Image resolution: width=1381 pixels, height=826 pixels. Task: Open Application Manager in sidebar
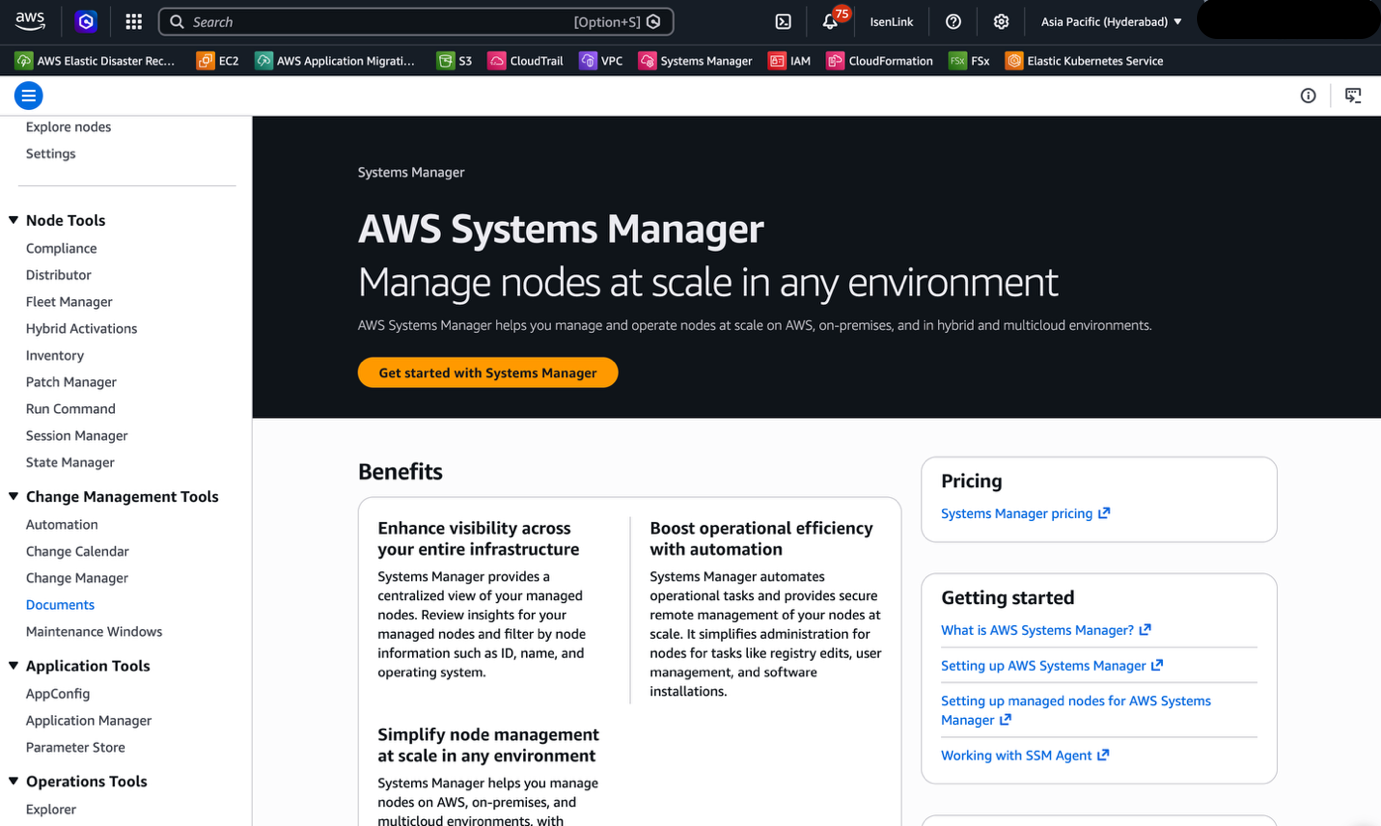click(89, 721)
